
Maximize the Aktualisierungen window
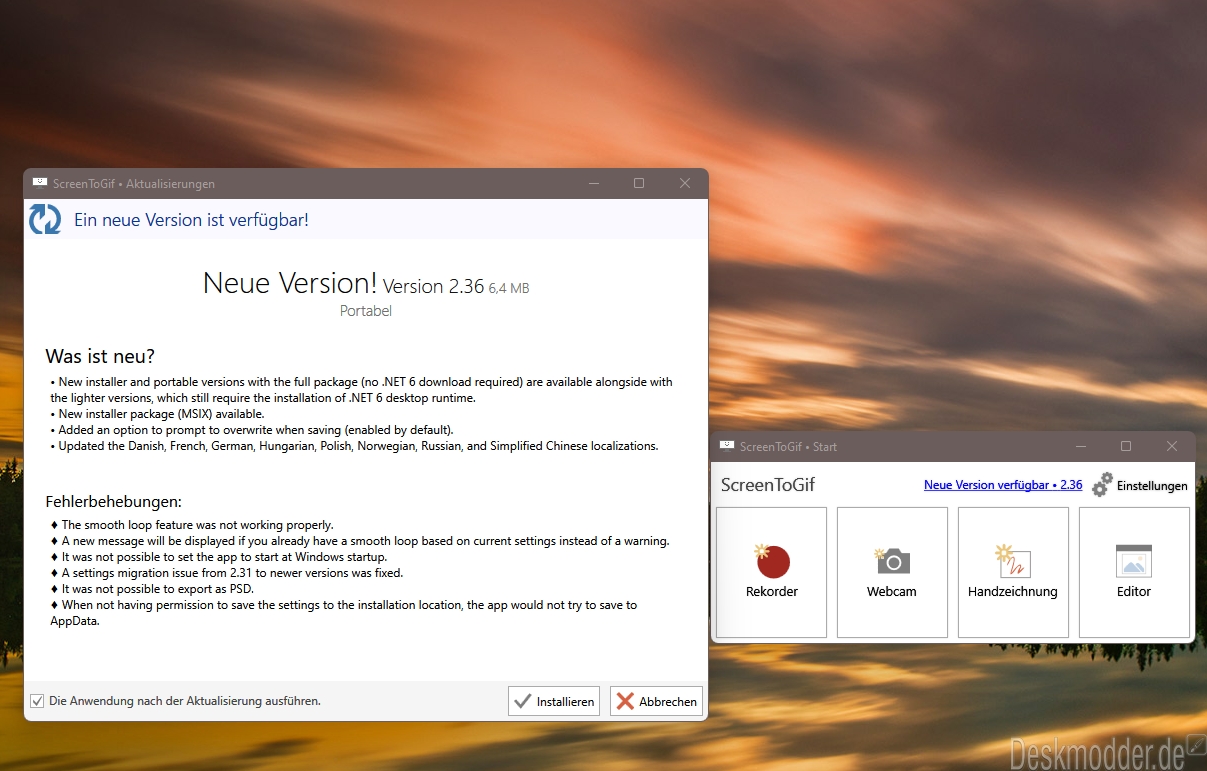pos(639,183)
